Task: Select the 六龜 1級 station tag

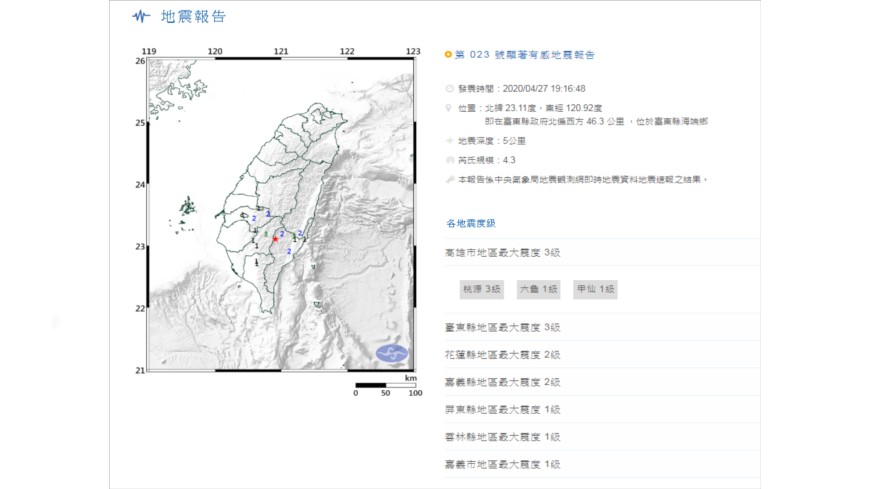Action: [x=538, y=289]
